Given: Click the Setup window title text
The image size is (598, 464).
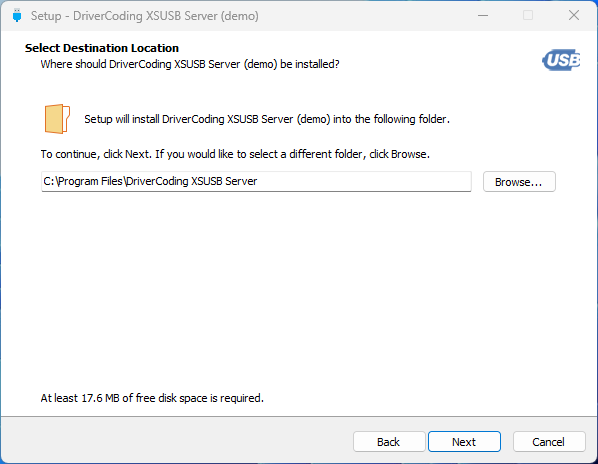Looking at the screenshot, I should 145,16.
